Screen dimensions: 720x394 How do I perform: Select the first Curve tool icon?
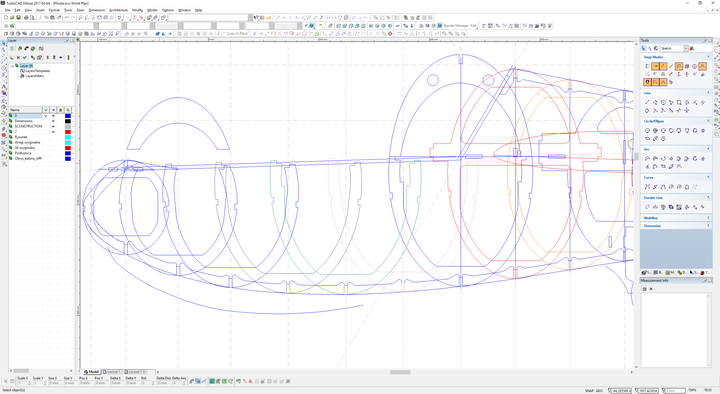pyautogui.click(x=647, y=187)
